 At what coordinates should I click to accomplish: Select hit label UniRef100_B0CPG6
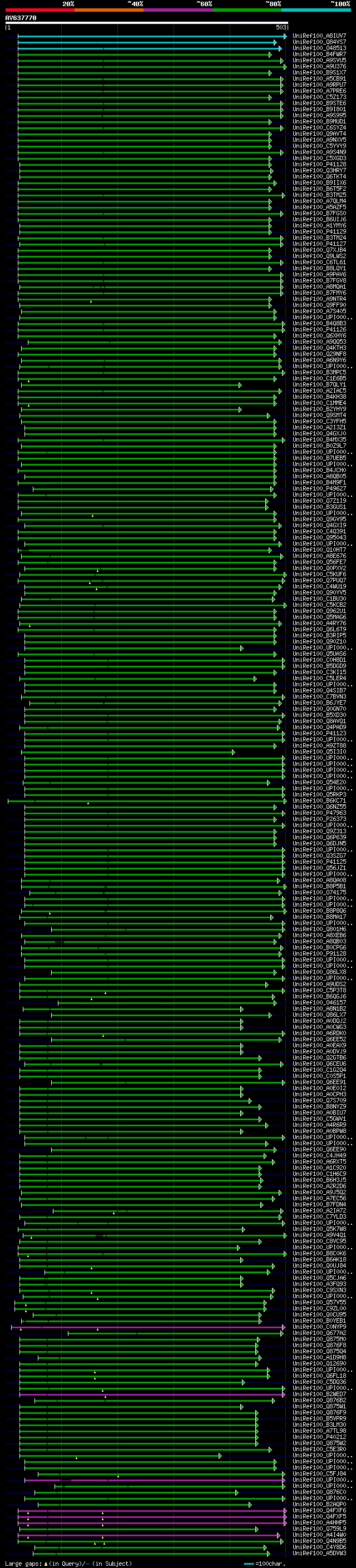[x=319, y=947]
